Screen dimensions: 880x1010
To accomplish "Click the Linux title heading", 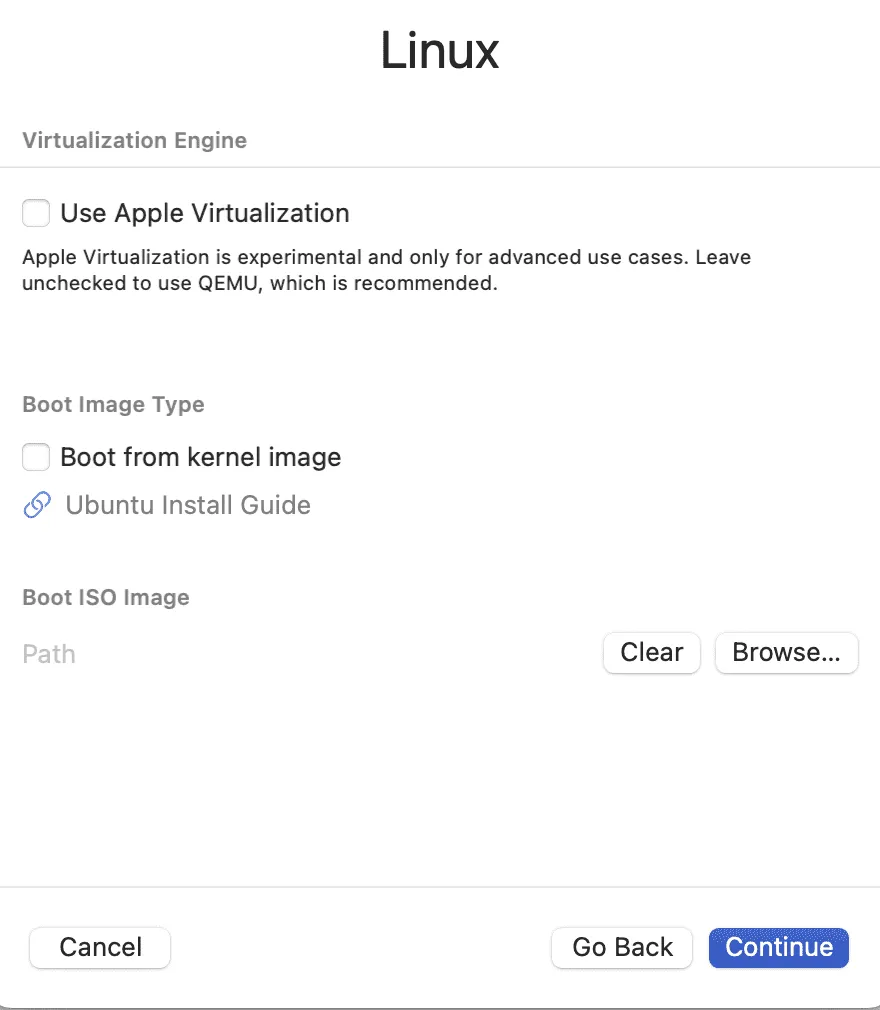I will pyautogui.click(x=440, y=51).
